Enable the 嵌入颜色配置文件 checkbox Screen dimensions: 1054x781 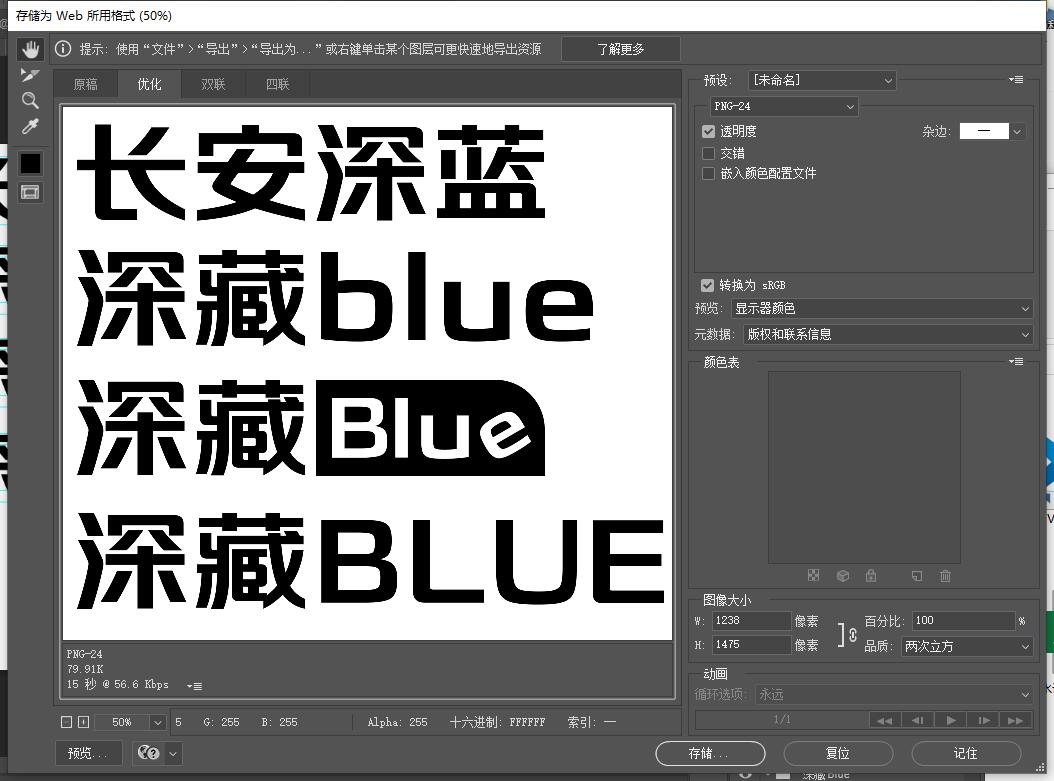[708, 173]
